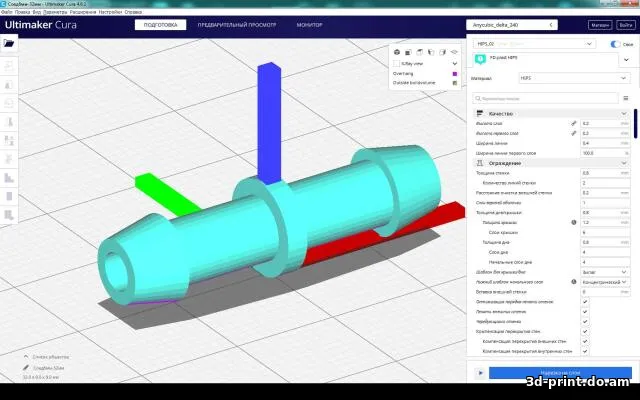The width and height of the screenshot is (640, 400).
Task: Open file using the folder icon
Action: [x=9, y=43]
